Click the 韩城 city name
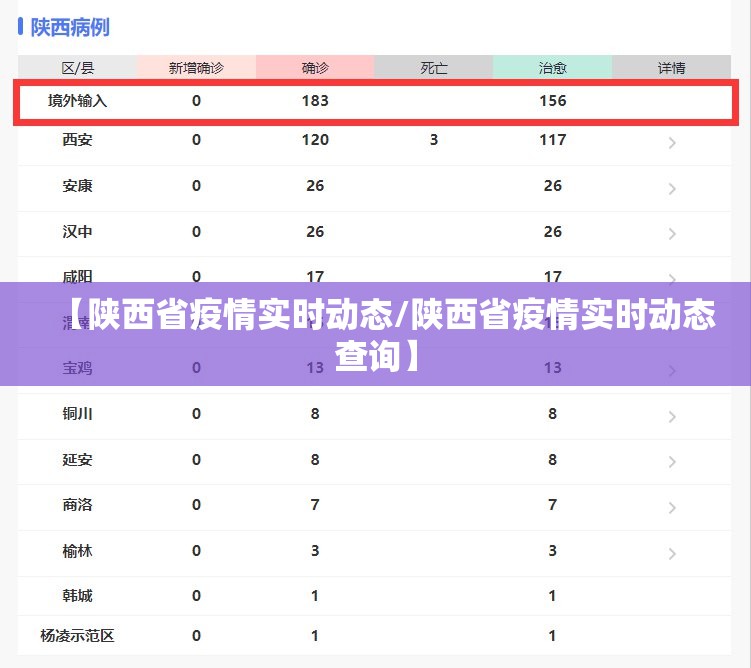This screenshot has width=751, height=668. [x=77, y=596]
